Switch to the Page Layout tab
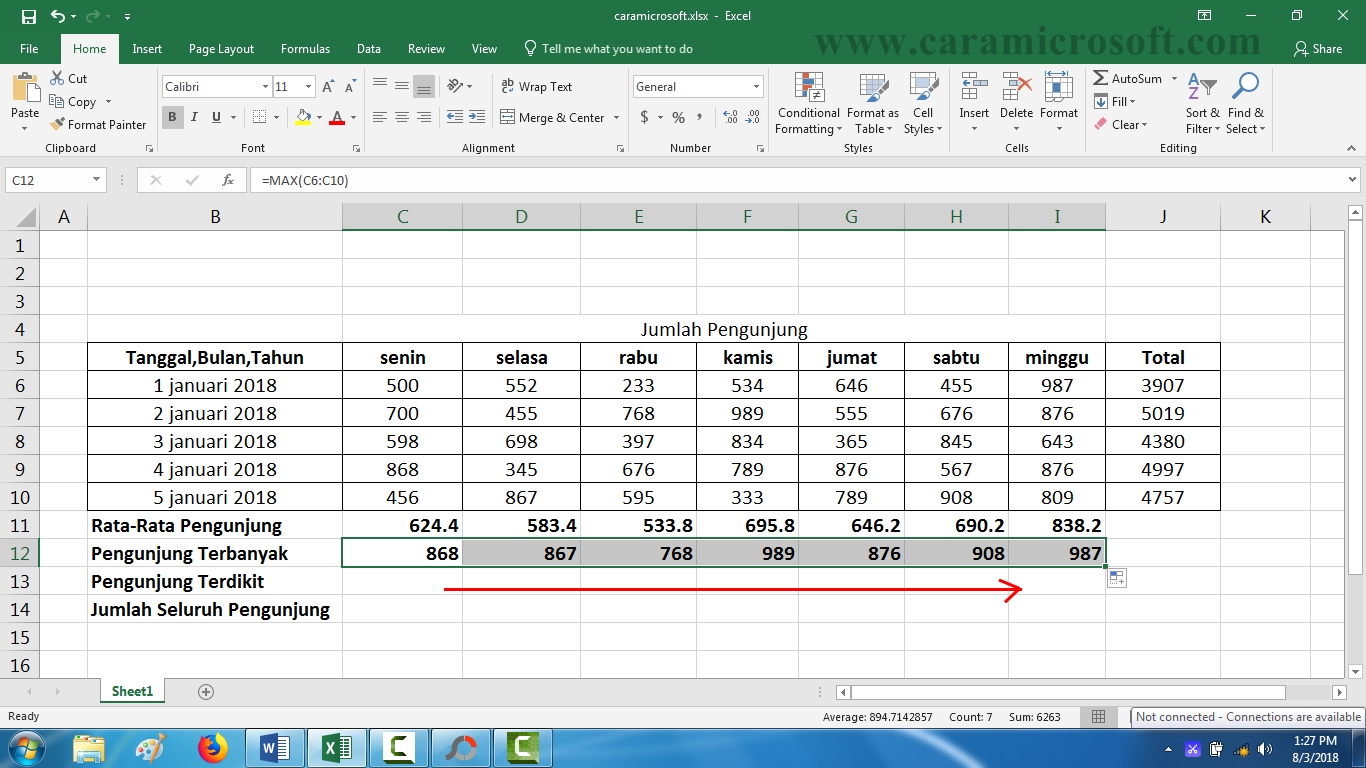 221,49
